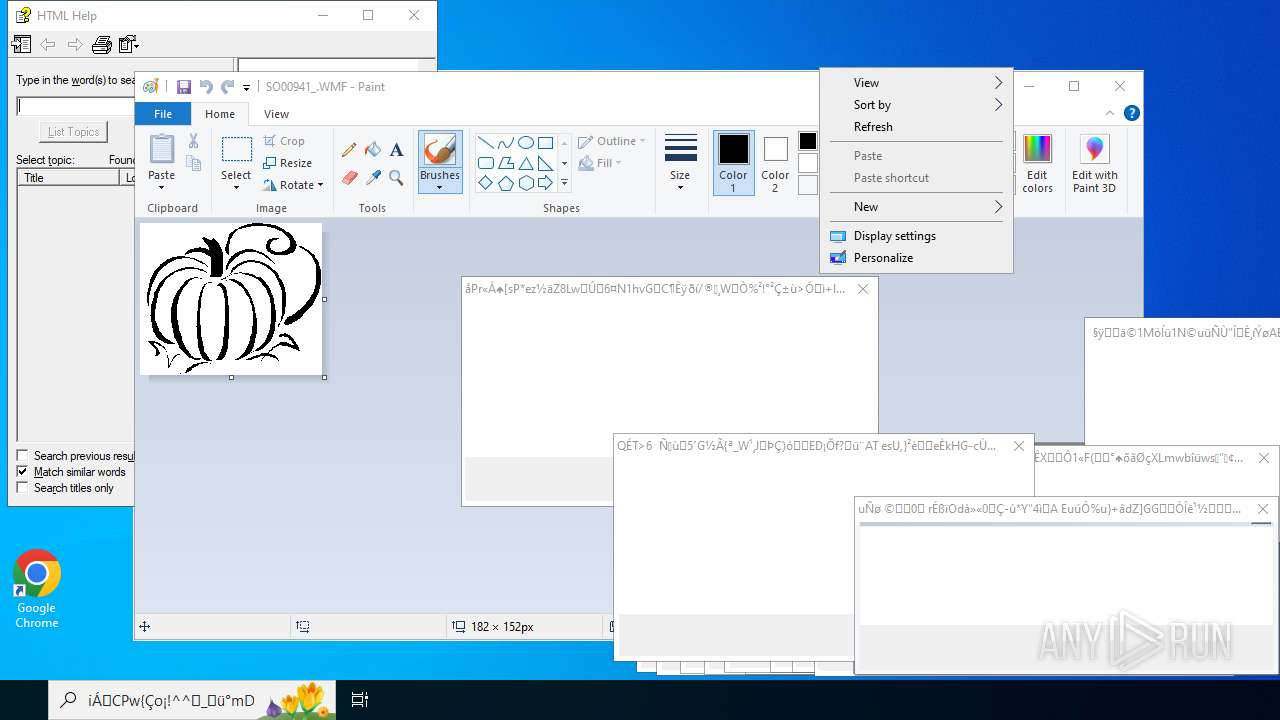This screenshot has width=1280, height=720.
Task: Click the List Topics button
Action: [73, 132]
